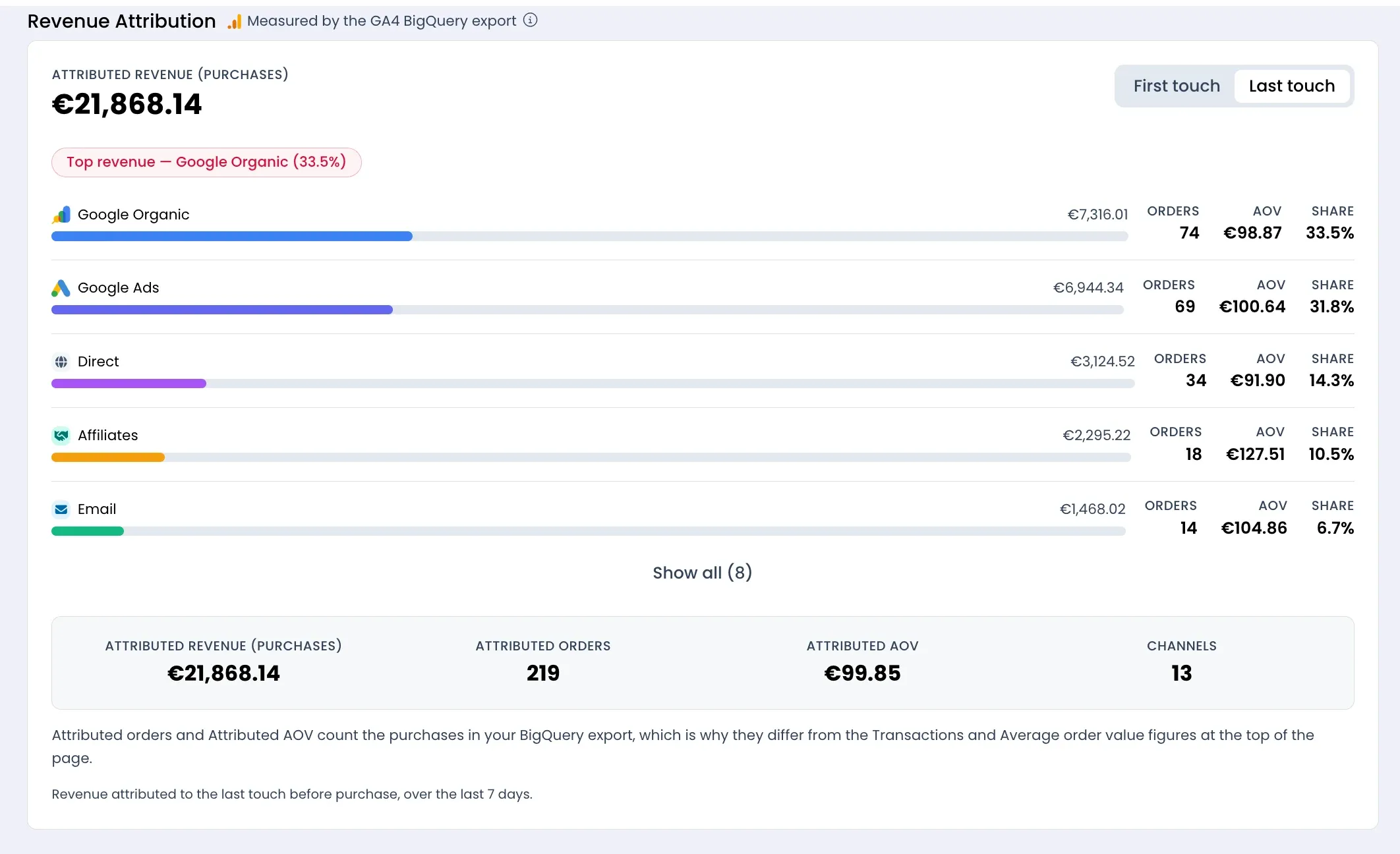1400x854 pixels.
Task: Switch attribution to First touch
Action: pyautogui.click(x=1177, y=86)
